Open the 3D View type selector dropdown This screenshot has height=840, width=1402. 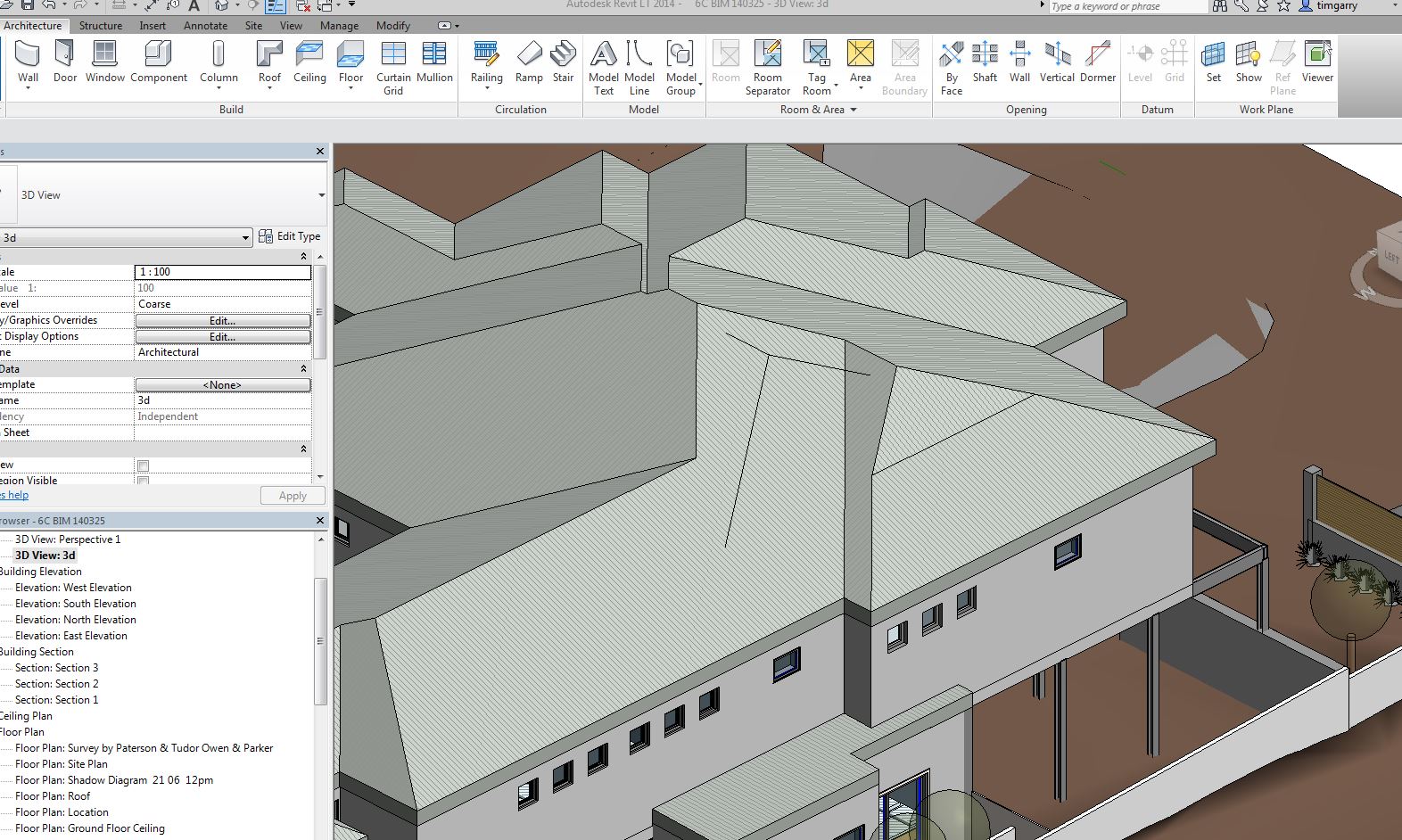coord(321,195)
